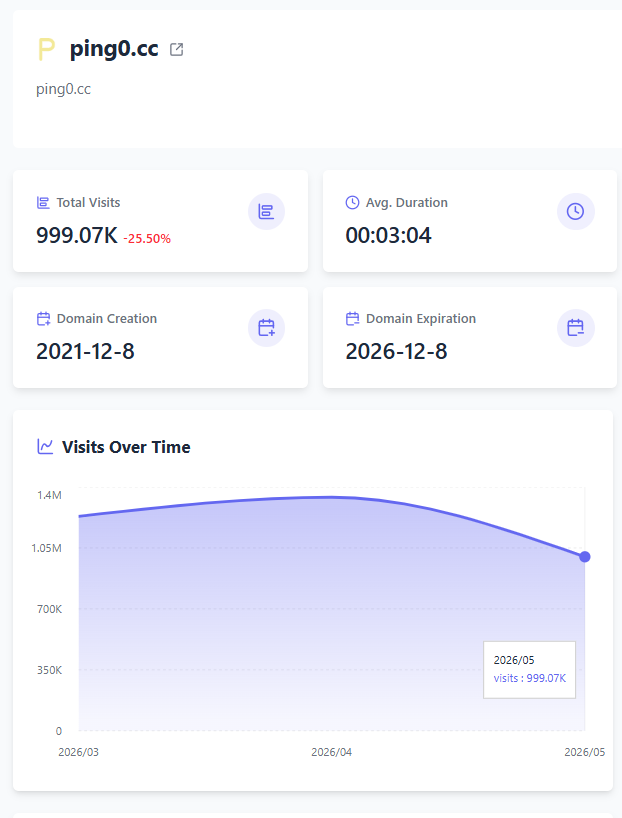This screenshot has width=622, height=818.
Task: Click the line chart icon beside Visits Over Time
Action: 45,447
